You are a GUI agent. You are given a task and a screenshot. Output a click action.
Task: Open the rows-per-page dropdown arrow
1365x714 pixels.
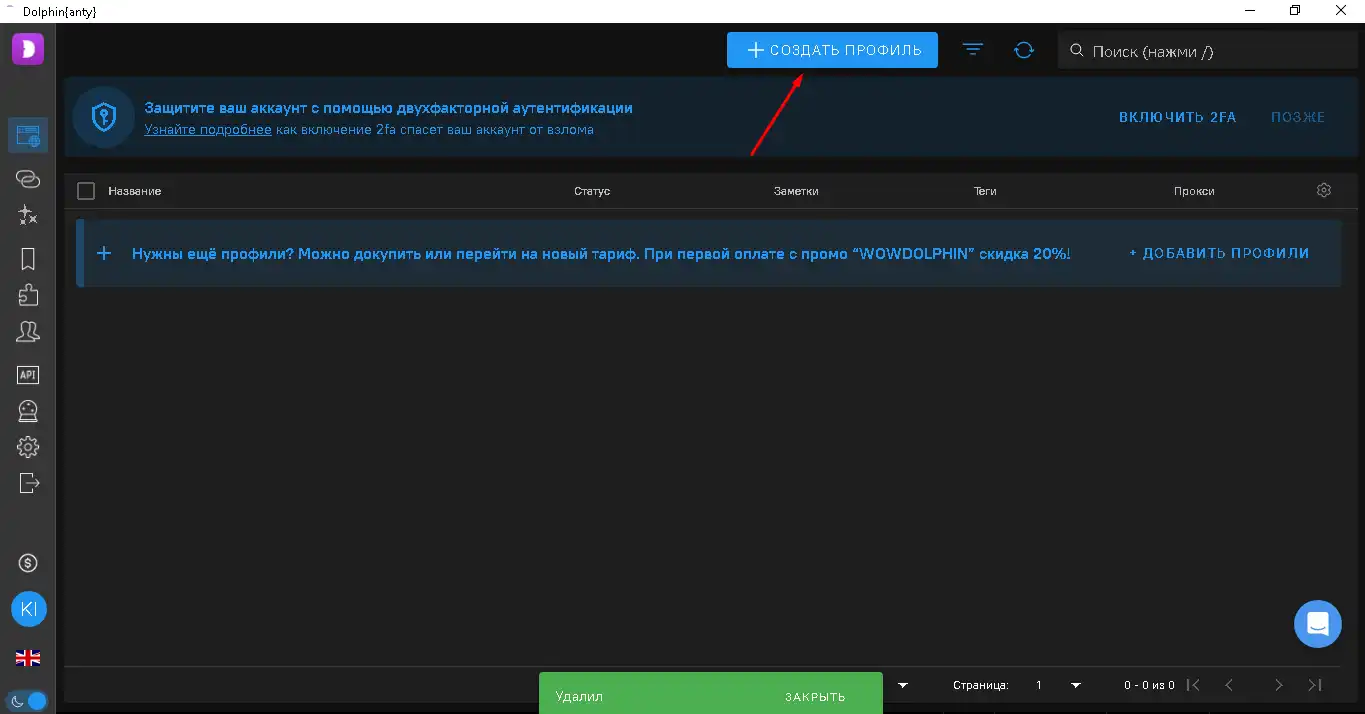coord(903,685)
